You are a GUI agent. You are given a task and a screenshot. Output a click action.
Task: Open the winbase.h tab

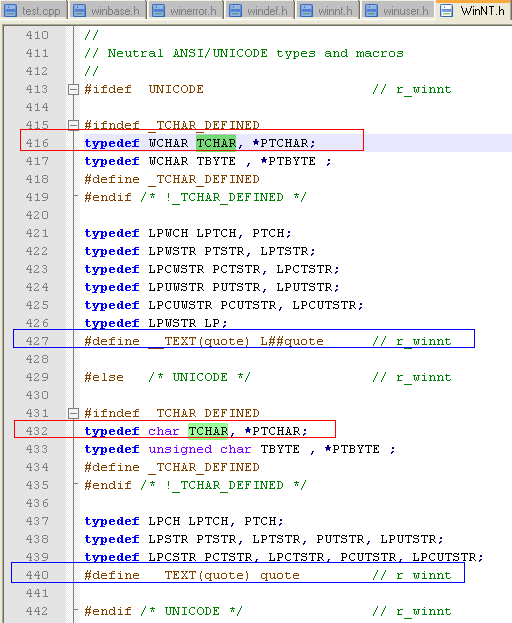[x=107, y=10]
